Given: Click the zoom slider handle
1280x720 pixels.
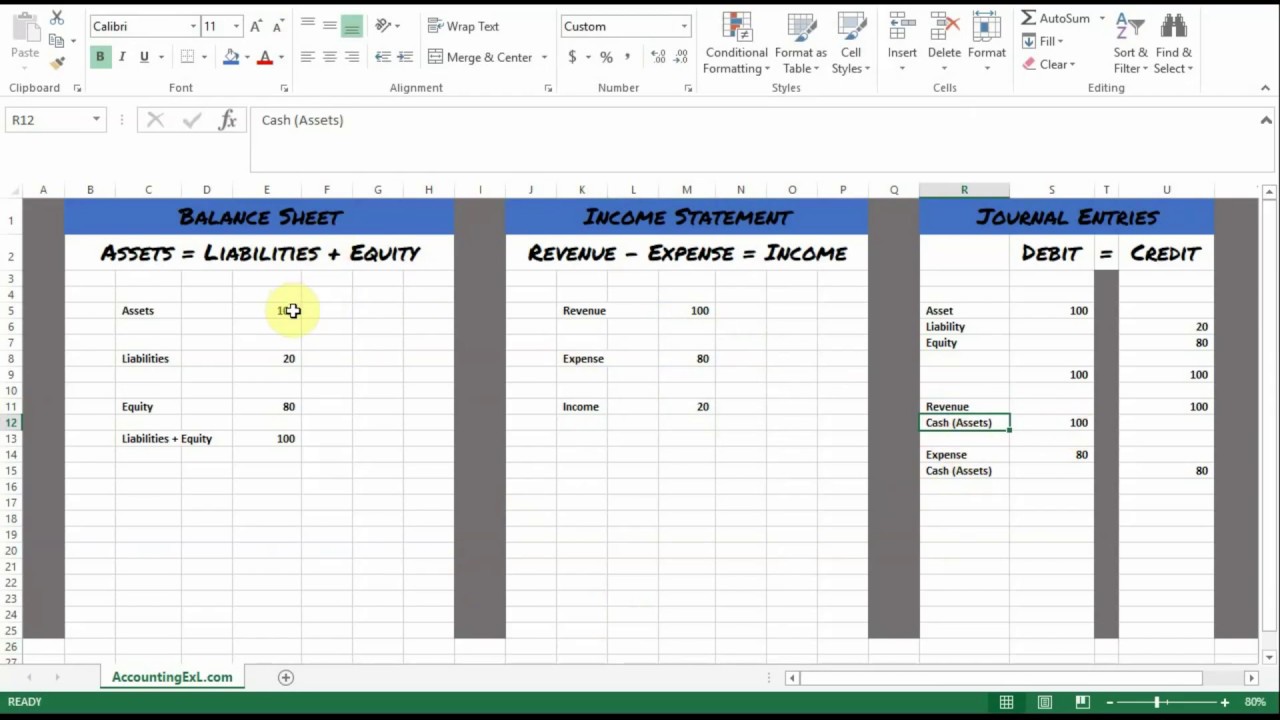Looking at the screenshot, I should click(1157, 702).
